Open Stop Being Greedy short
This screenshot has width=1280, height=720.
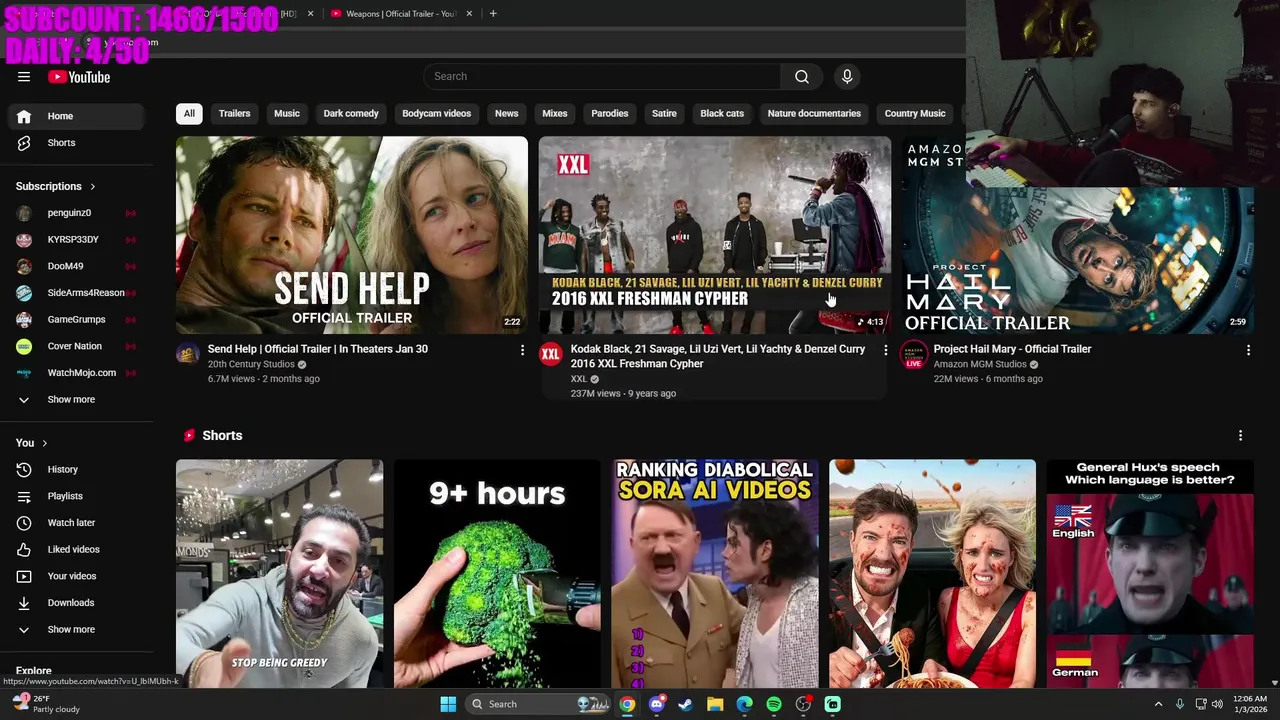279,574
